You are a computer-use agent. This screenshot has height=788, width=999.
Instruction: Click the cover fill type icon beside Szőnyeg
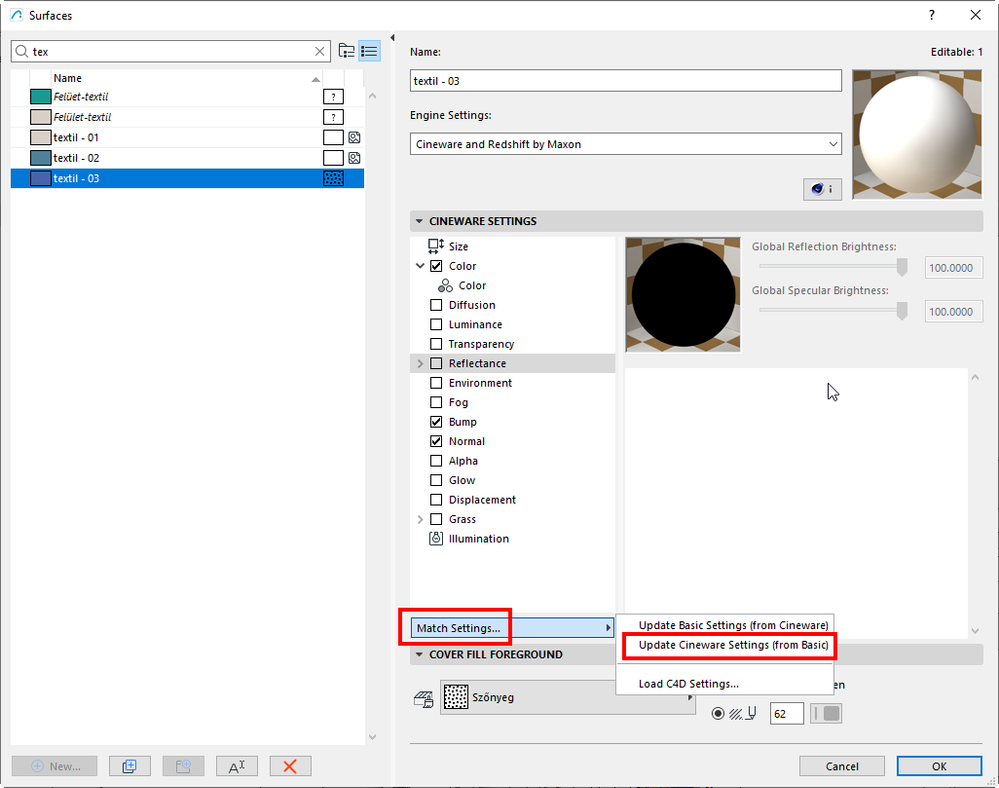point(424,699)
